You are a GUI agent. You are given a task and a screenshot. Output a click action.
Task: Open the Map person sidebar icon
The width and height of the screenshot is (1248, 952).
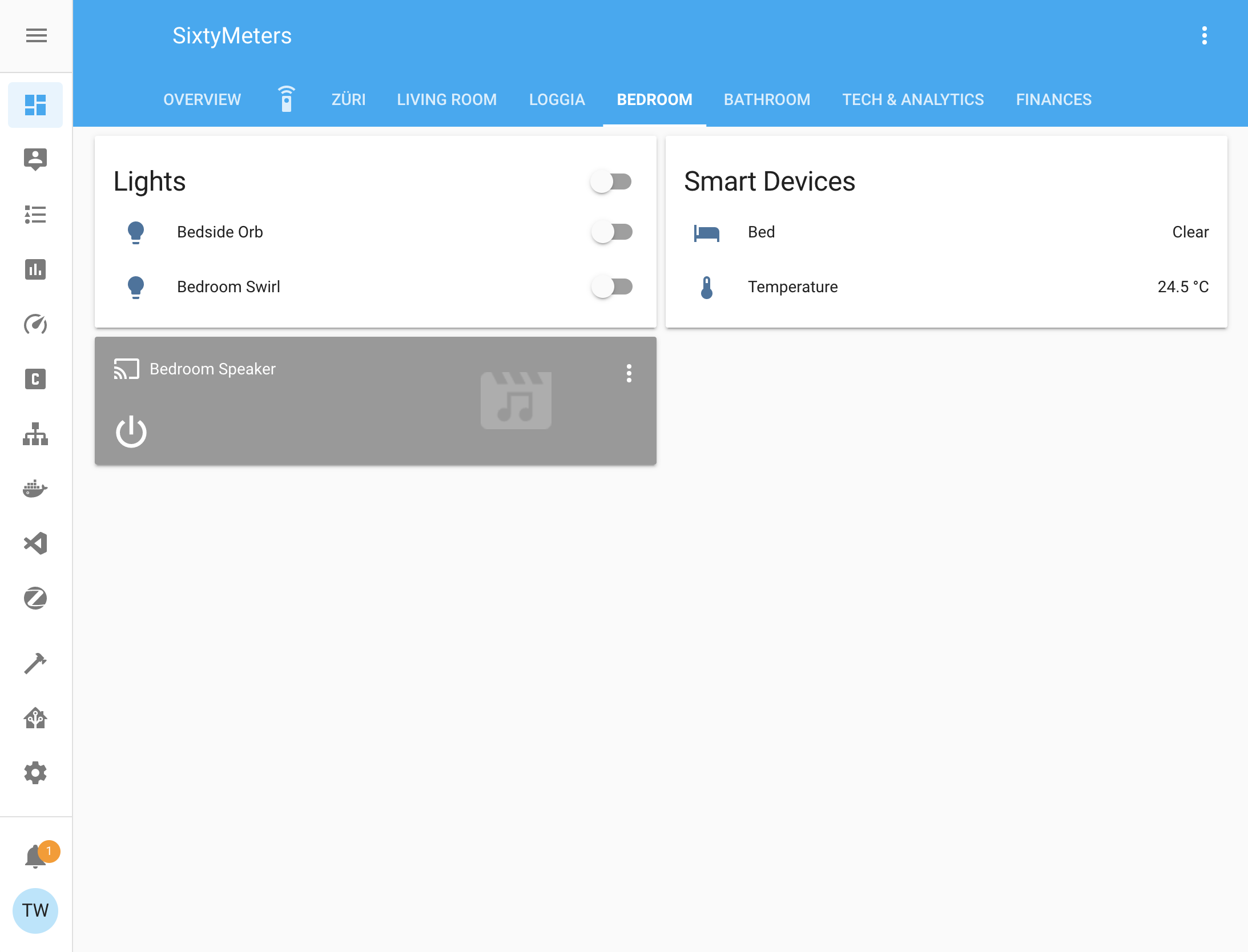pyautogui.click(x=35, y=159)
